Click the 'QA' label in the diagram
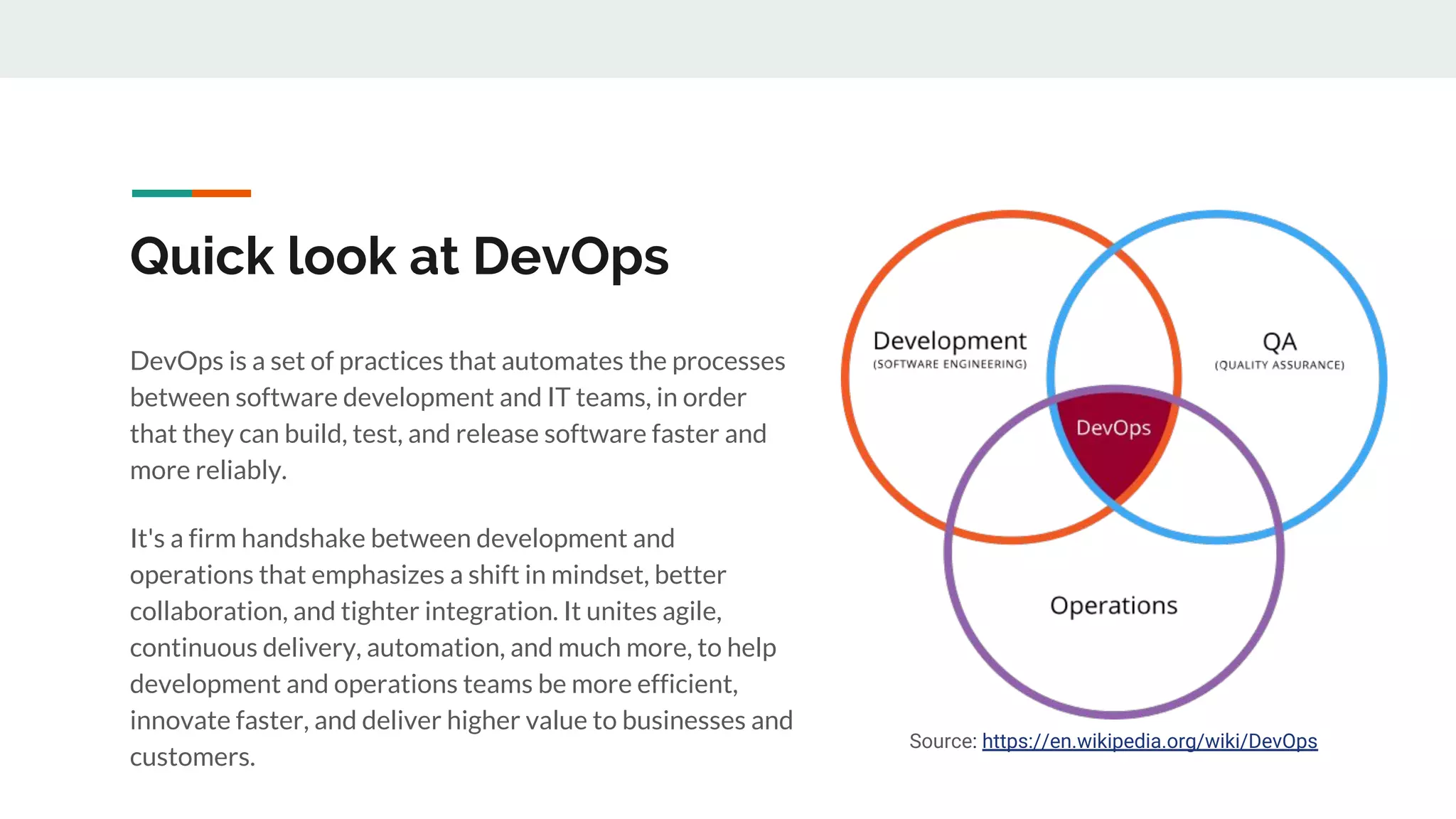The width and height of the screenshot is (1456, 819). click(1280, 342)
